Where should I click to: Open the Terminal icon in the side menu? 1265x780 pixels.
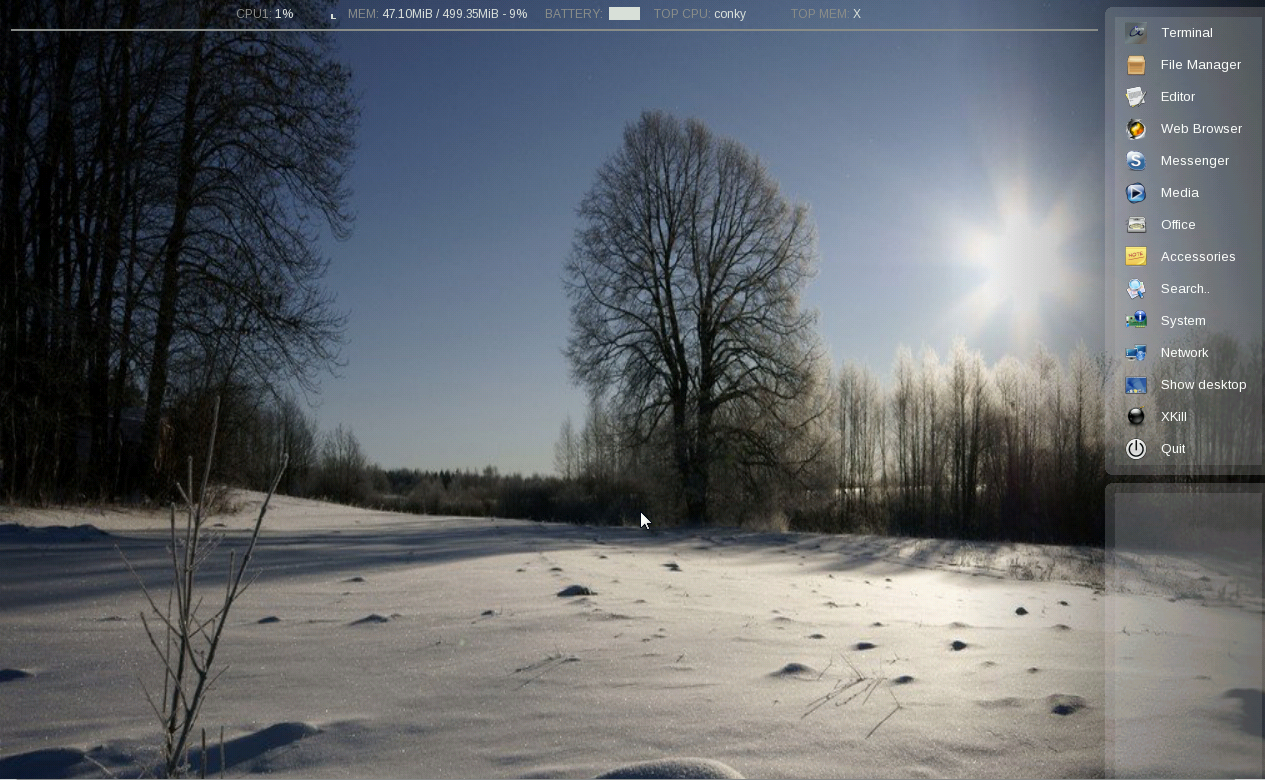tap(1136, 33)
